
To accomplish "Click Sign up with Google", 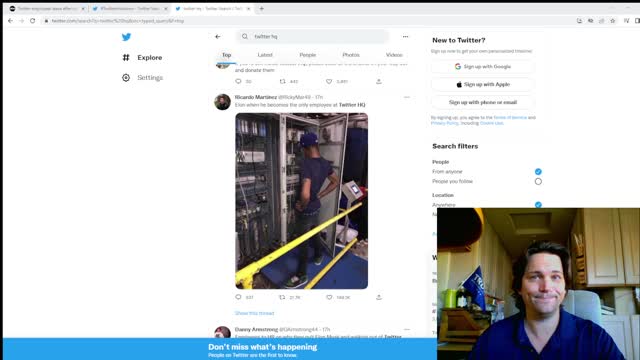I will (x=483, y=67).
